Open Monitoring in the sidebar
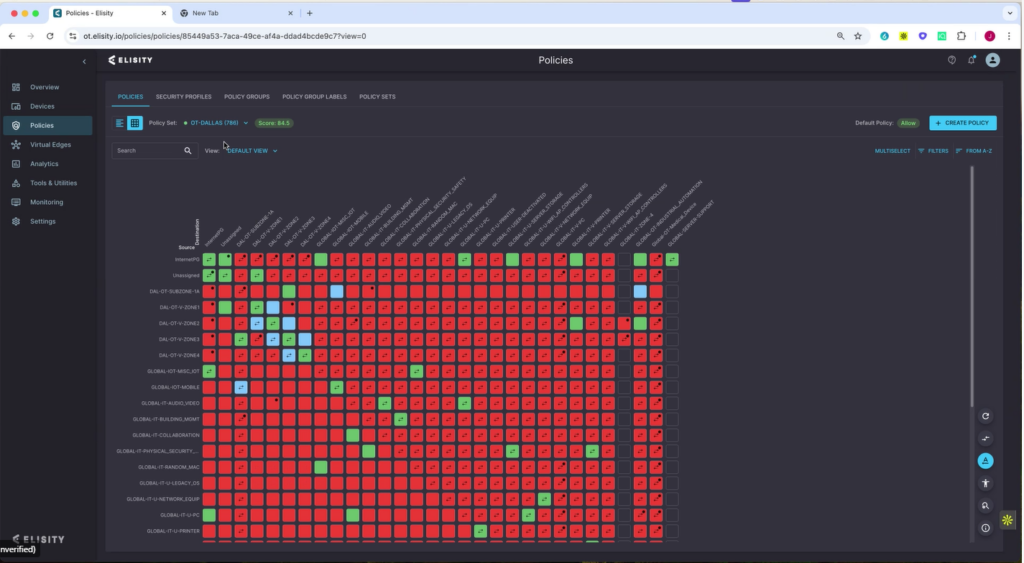The width and height of the screenshot is (1024, 563). [46, 202]
